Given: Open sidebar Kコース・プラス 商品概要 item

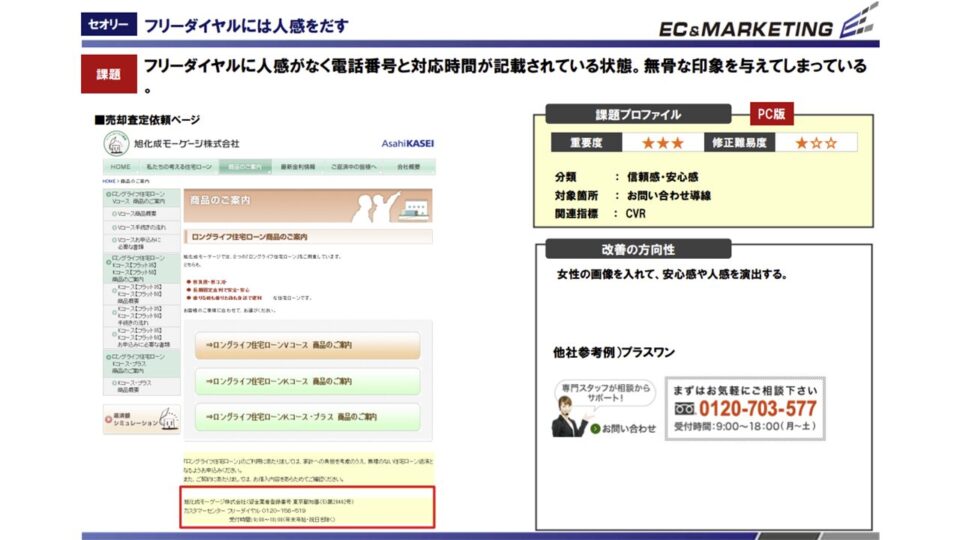Looking at the screenshot, I should click(x=141, y=386).
